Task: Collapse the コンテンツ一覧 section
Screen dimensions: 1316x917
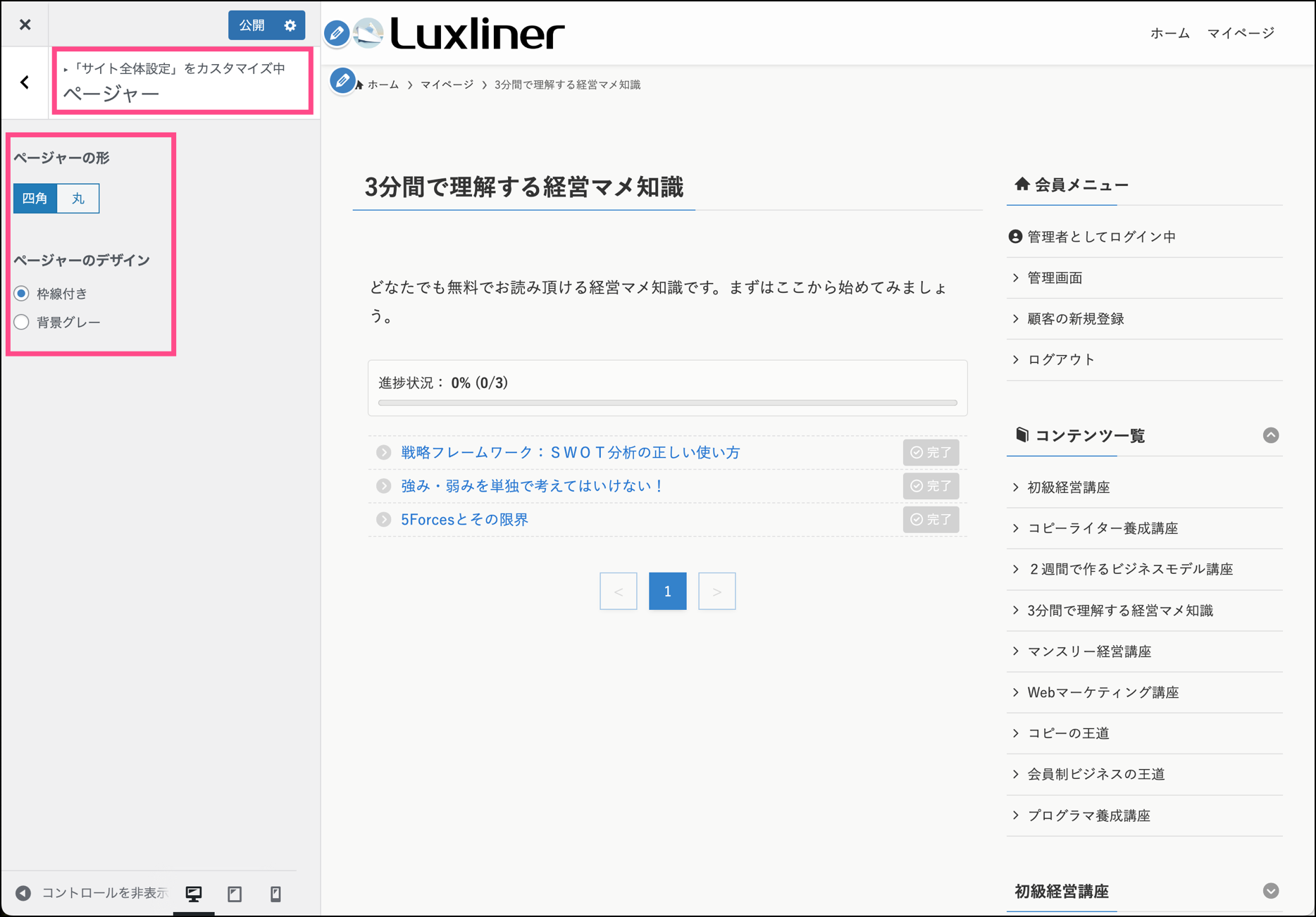Action: pyautogui.click(x=1270, y=435)
